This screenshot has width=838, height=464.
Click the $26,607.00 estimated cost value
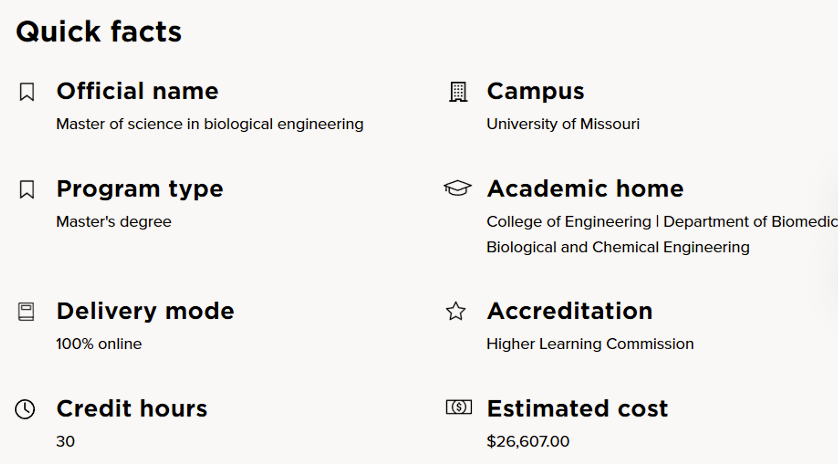[528, 441]
